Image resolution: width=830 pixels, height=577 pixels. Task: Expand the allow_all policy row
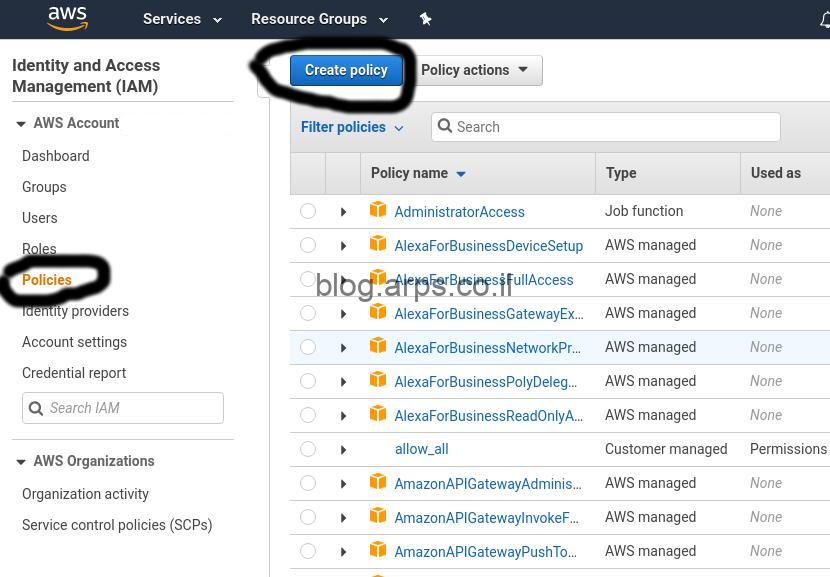344,450
